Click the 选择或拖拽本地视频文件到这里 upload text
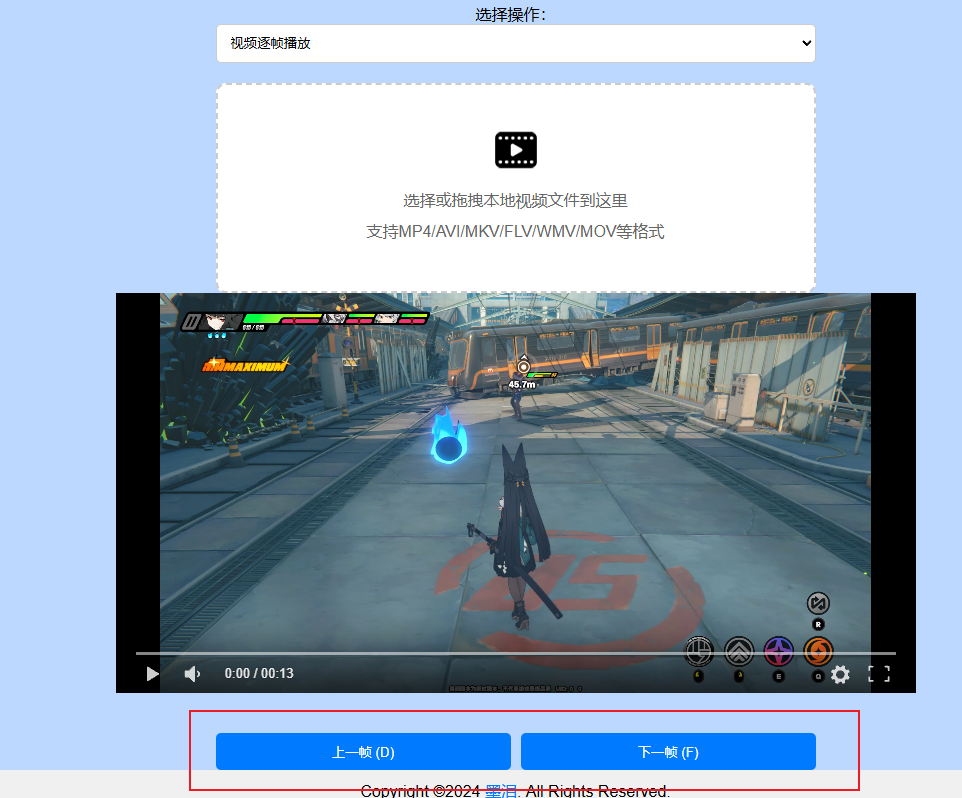The image size is (962, 798). point(515,200)
